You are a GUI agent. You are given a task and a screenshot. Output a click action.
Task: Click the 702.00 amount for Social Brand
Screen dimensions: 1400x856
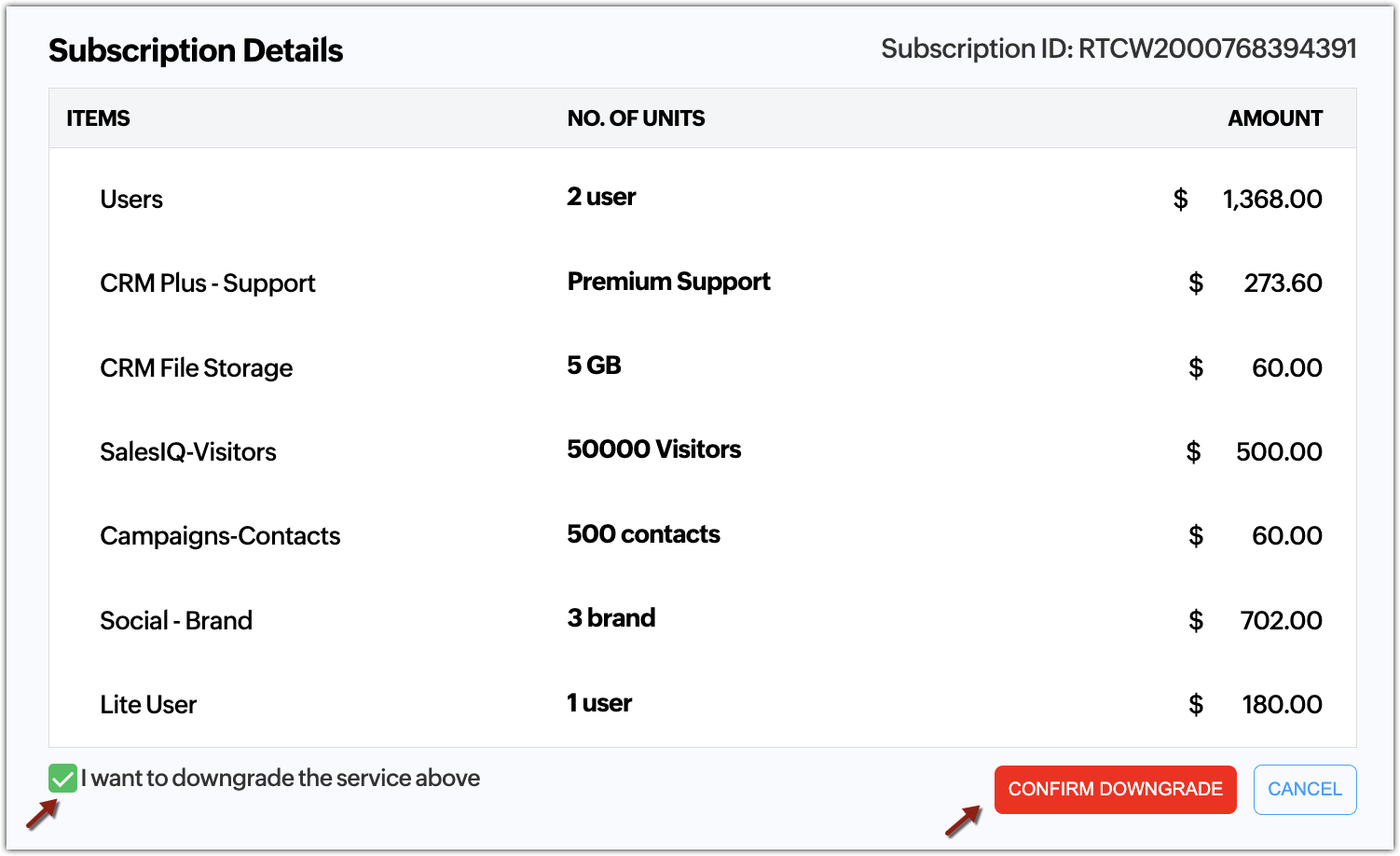coord(1281,621)
